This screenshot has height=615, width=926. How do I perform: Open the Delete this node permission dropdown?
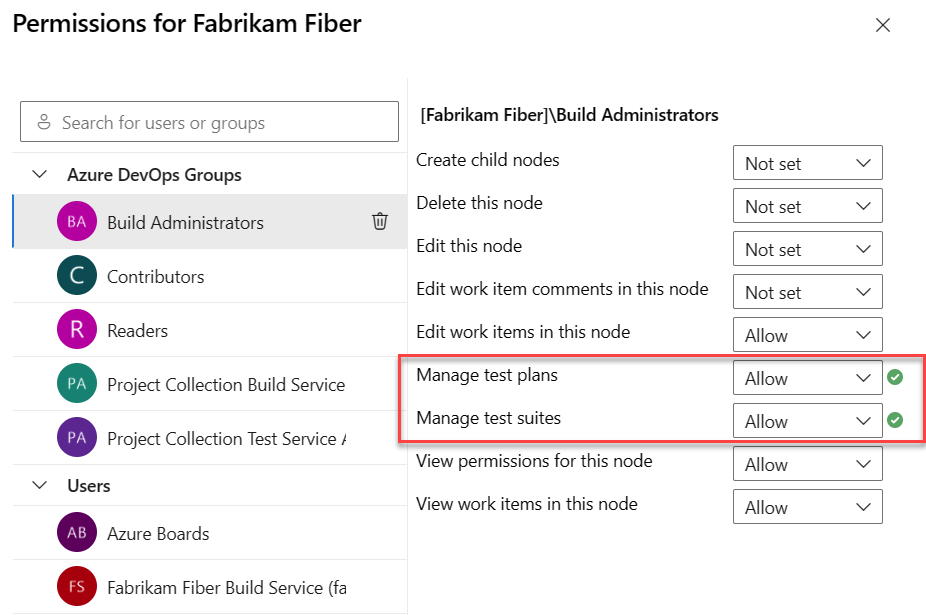pos(807,205)
